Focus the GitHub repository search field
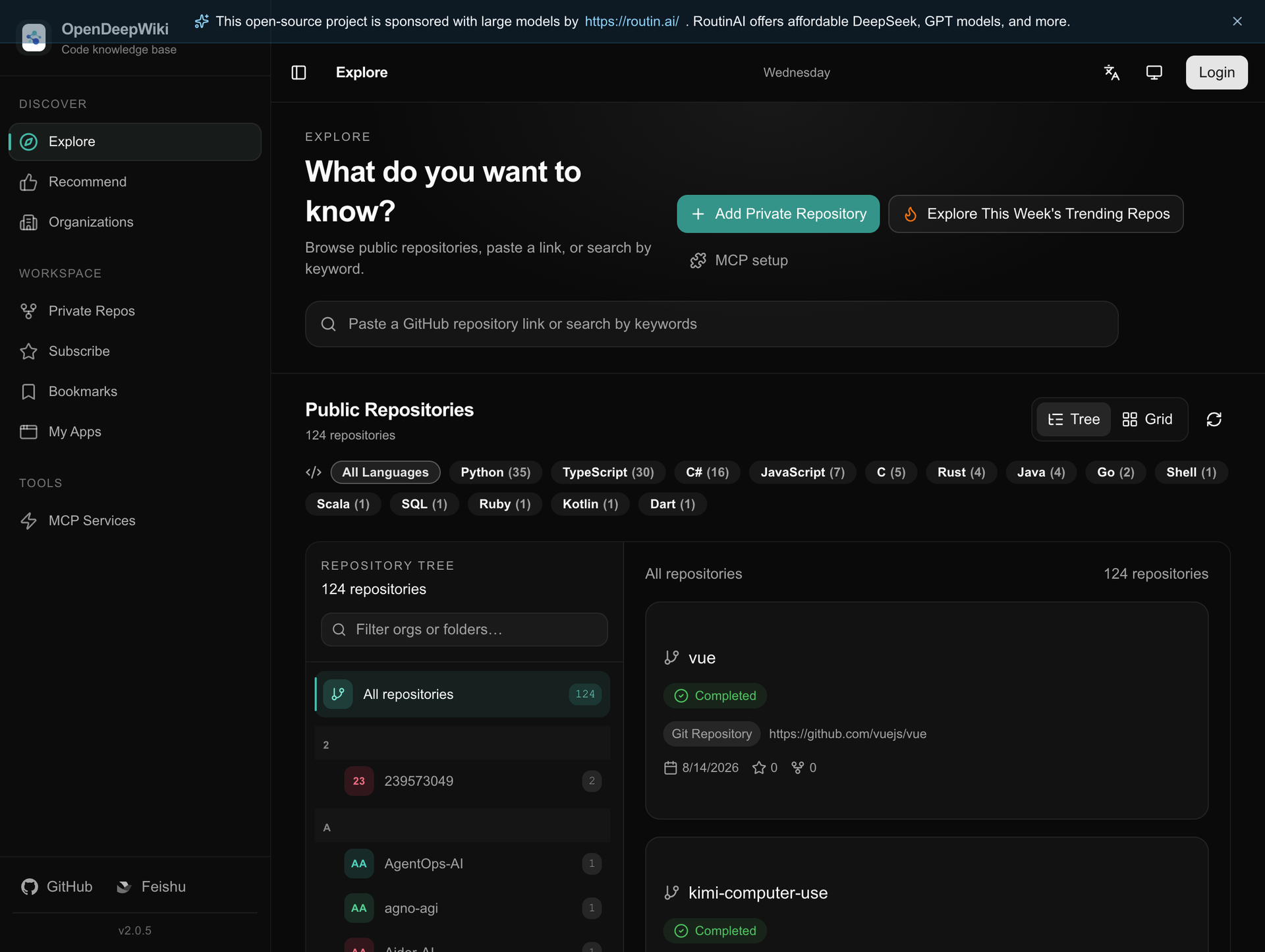Screen dimensions: 1265x952 tap(712, 324)
